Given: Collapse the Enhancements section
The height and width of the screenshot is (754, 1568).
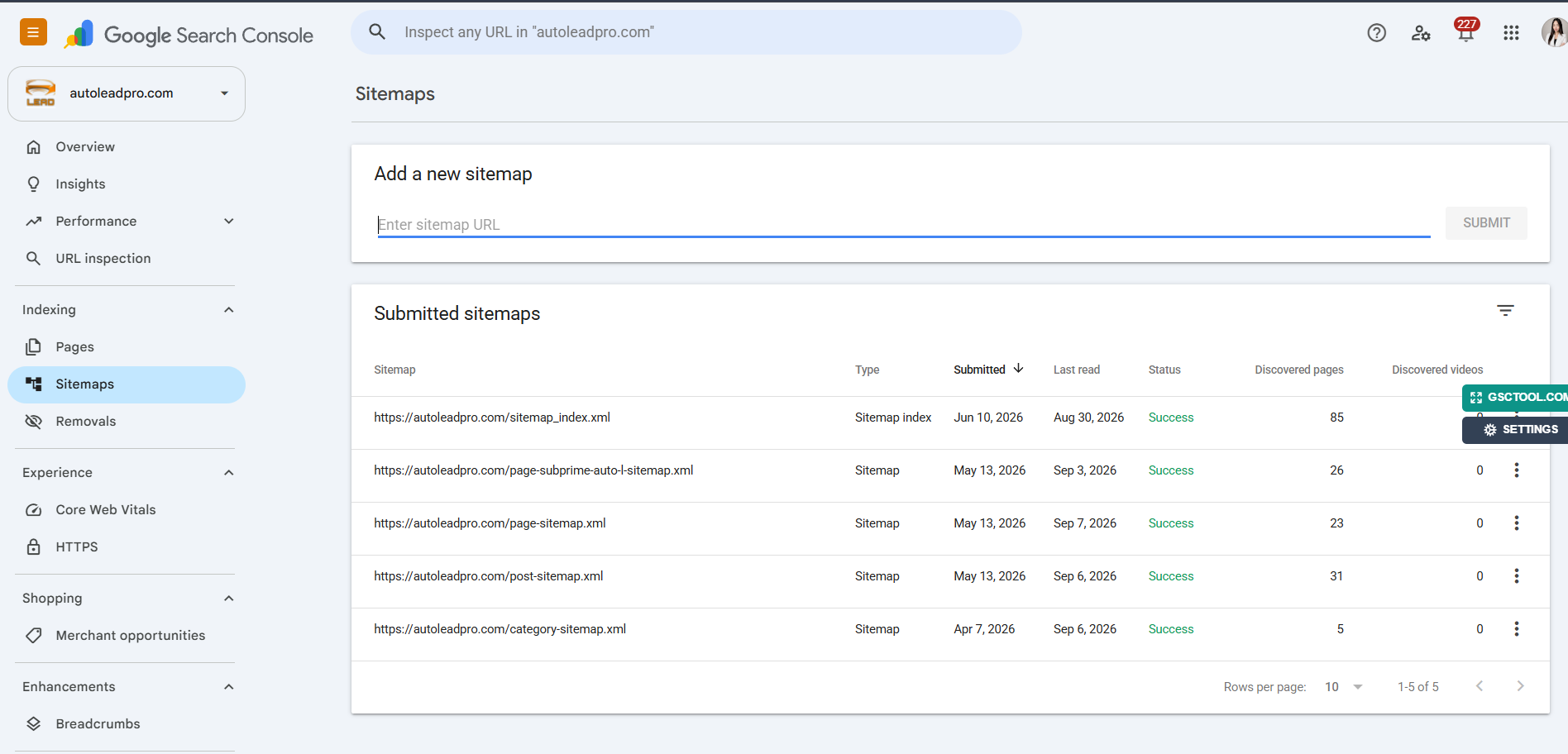Looking at the screenshot, I should (229, 687).
